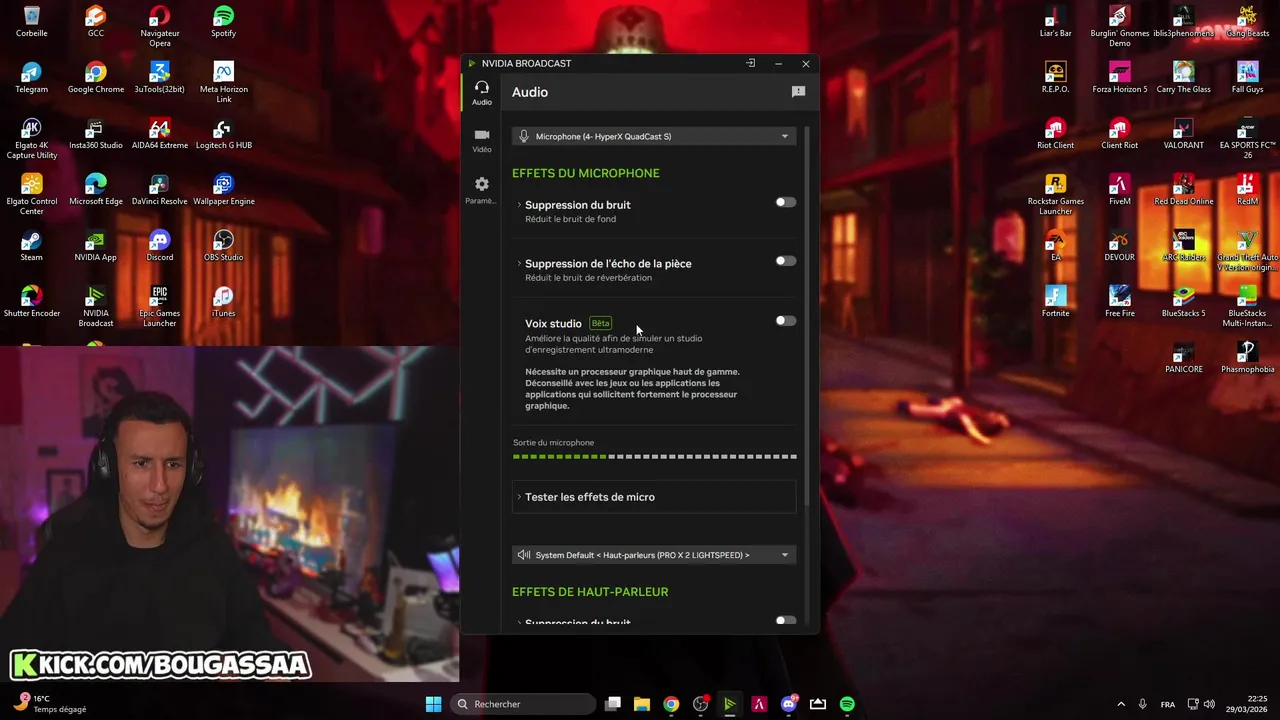The width and height of the screenshot is (1280, 720).
Task: Open Discord from the taskbar
Action: (x=789, y=704)
